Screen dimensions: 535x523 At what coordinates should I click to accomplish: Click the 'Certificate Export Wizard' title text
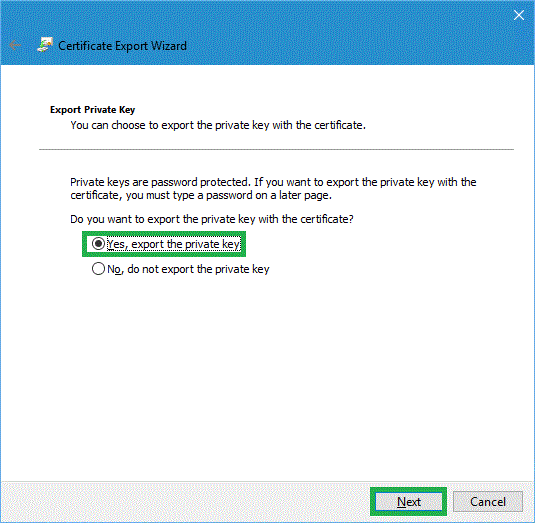122,46
